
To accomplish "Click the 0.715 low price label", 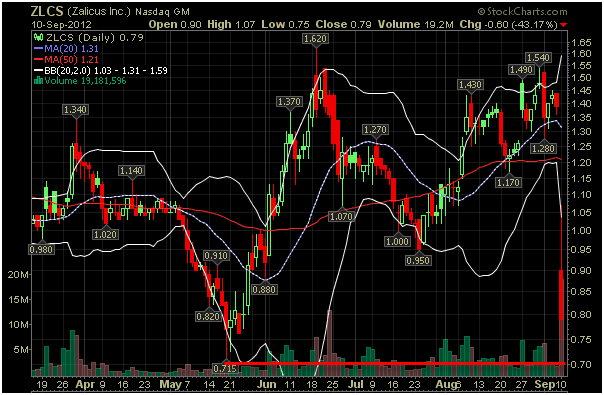I will 225,369.
